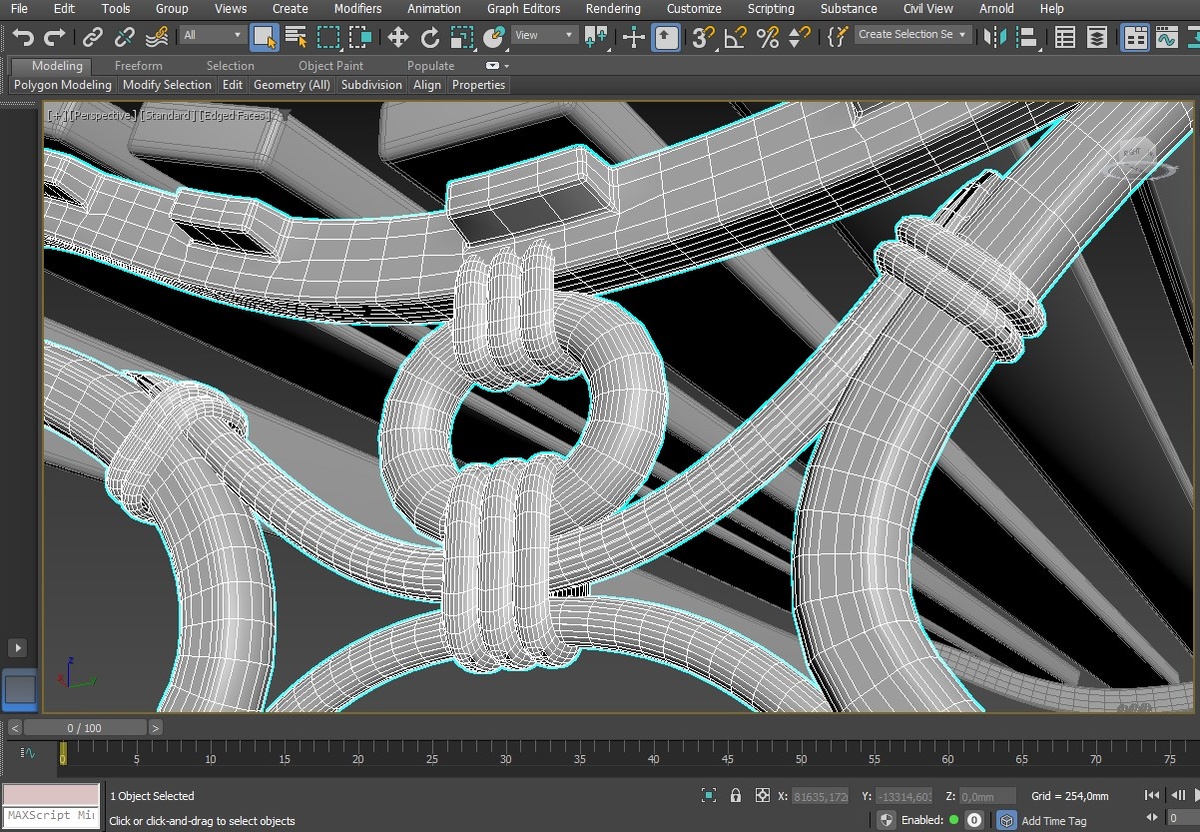Toggle the Selection Lock padlock
1200x832 pixels.
coord(736,796)
